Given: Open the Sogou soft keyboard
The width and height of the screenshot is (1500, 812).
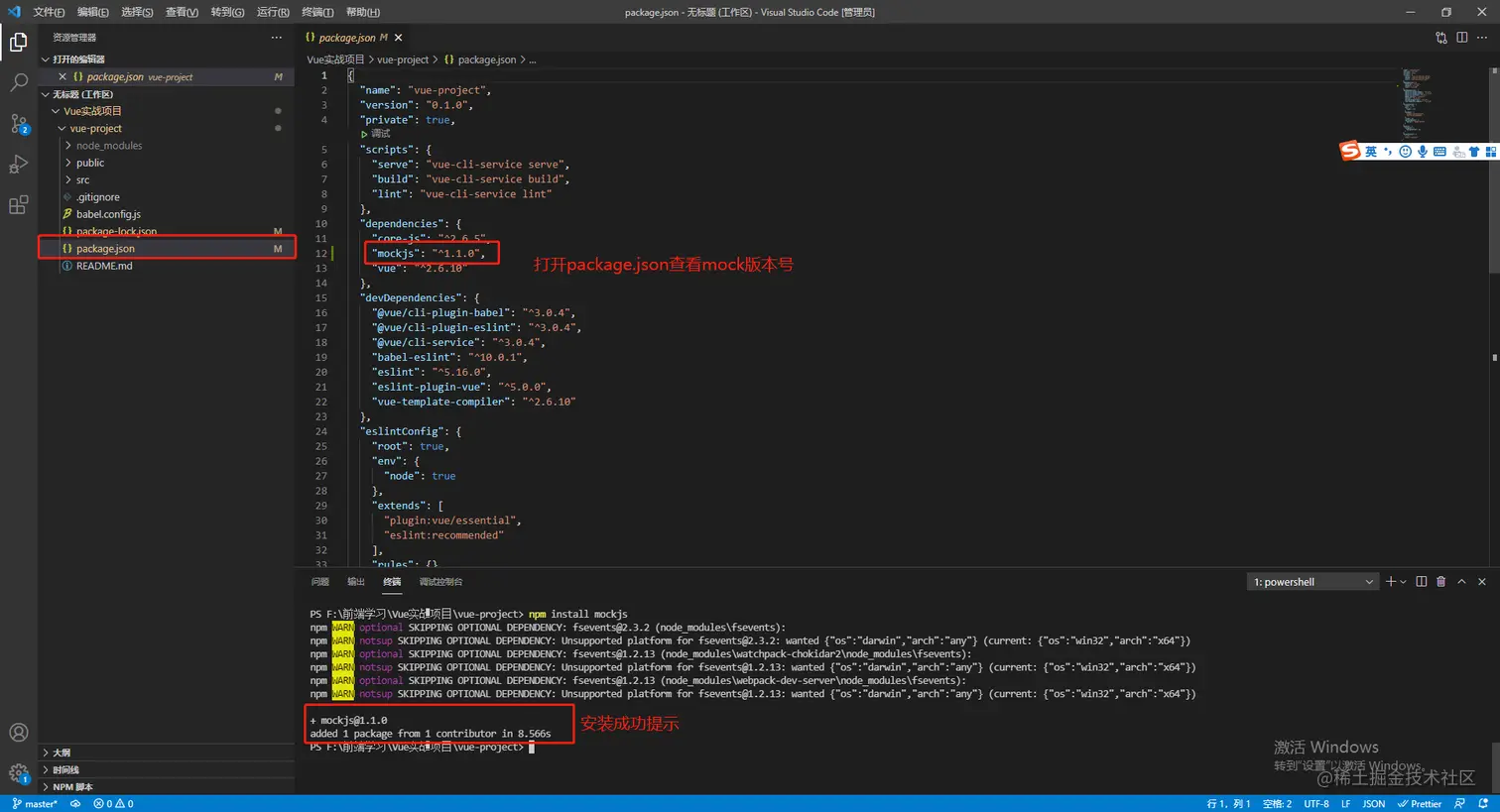Looking at the screenshot, I should pyautogui.click(x=1439, y=152).
